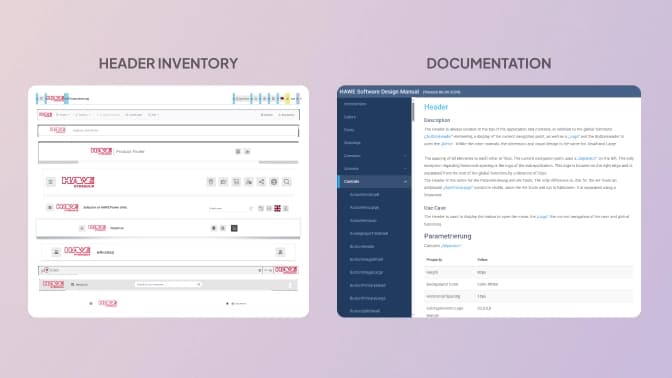The height and width of the screenshot is (378, 672).
Task: Open Buttonheader link in Description paragraph
Action: coord(438,136)
